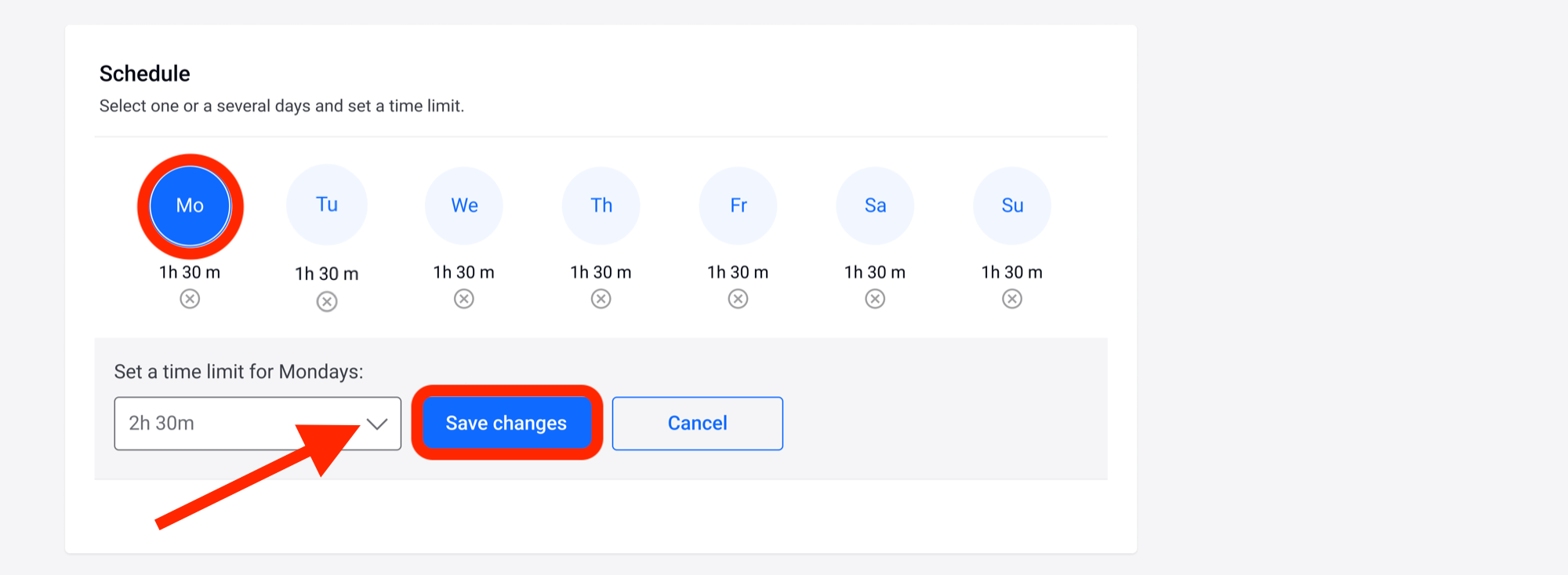Delete Thursday's time limit via the x icon
Viewport: 1568px width, 575px height.
[x=601, y=299]
